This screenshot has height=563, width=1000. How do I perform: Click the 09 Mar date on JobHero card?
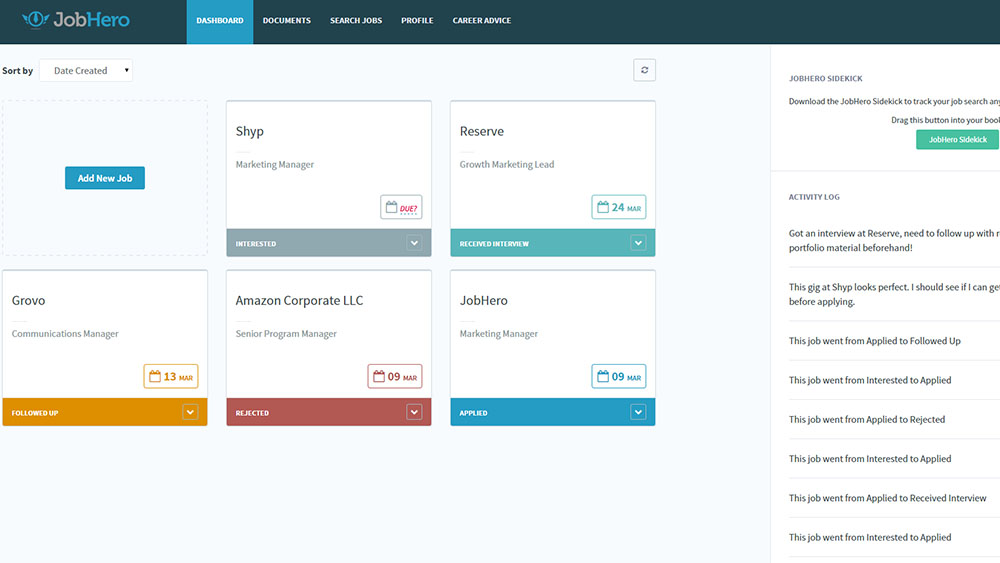[618, 377]
